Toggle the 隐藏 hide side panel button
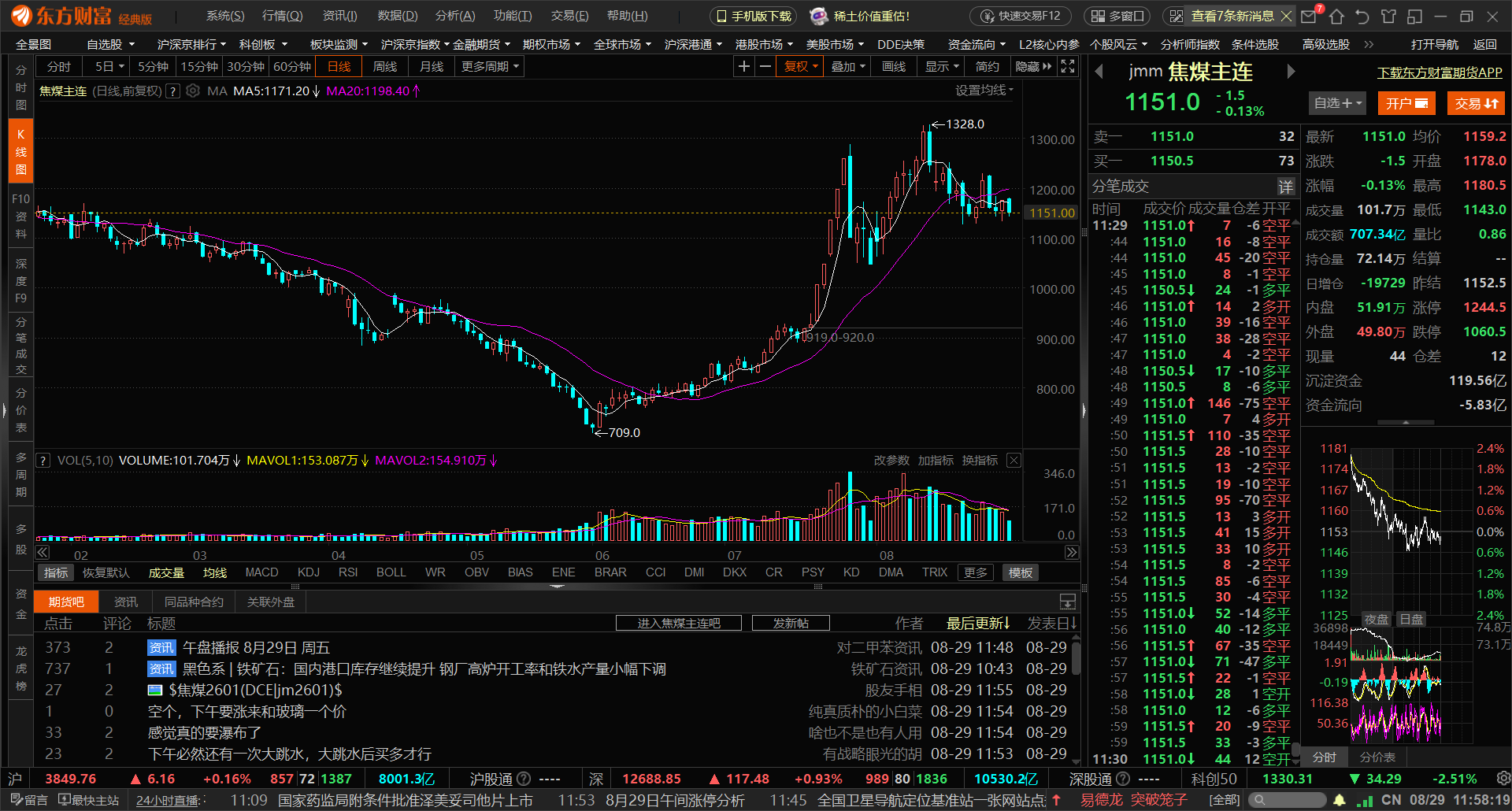 point(1033,67)
